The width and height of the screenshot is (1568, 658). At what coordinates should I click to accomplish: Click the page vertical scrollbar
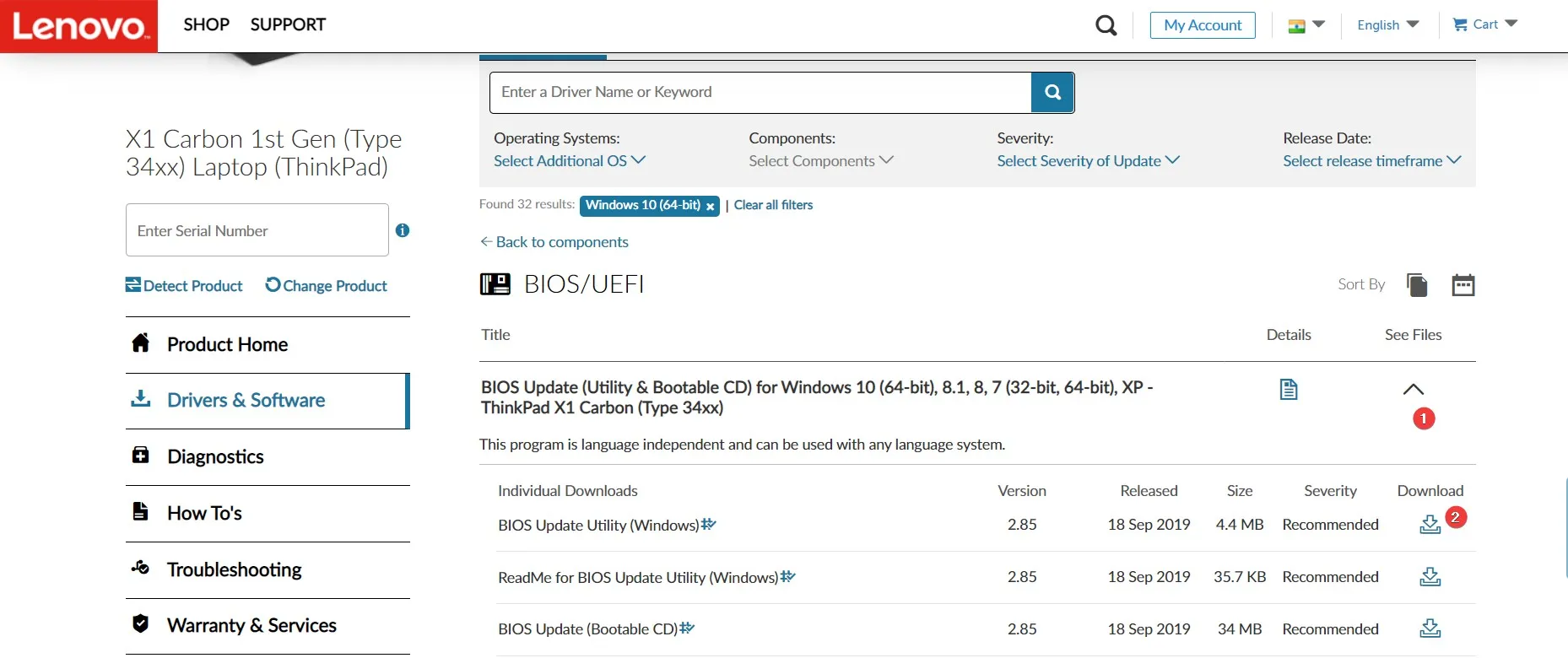[1565, 527]
